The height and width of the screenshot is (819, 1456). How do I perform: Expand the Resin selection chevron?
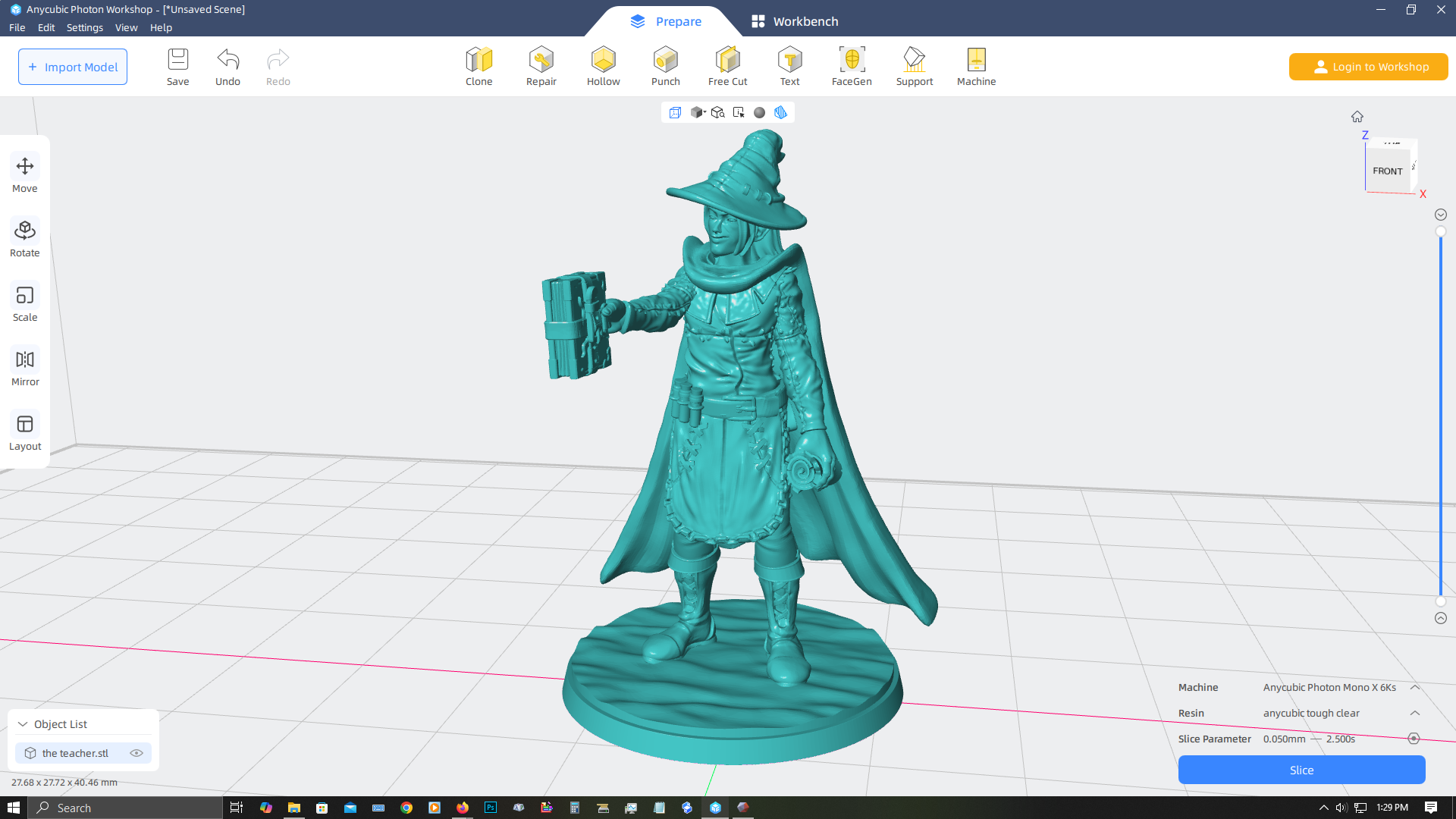pyautogui.click(x=1414, y=713)
